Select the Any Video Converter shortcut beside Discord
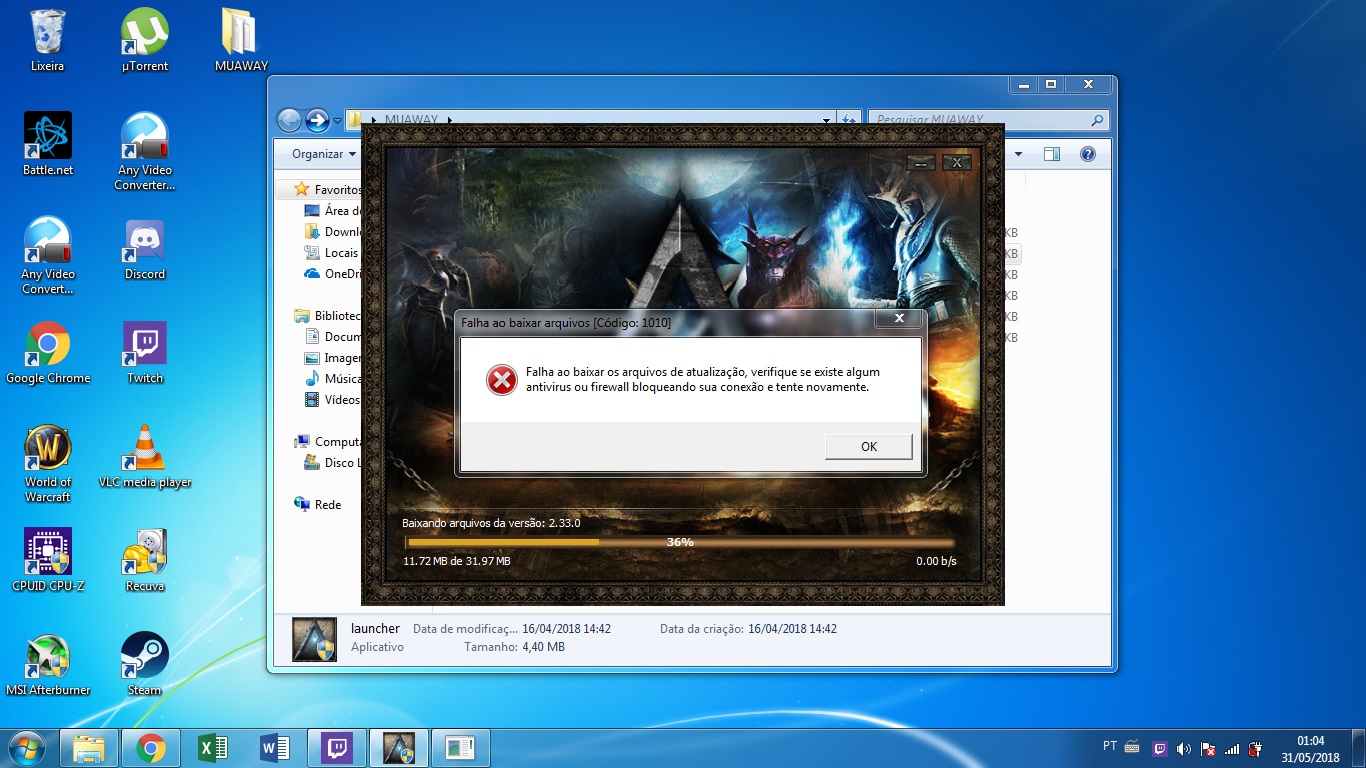This screenshot has height=768, width=1366. 47,255
